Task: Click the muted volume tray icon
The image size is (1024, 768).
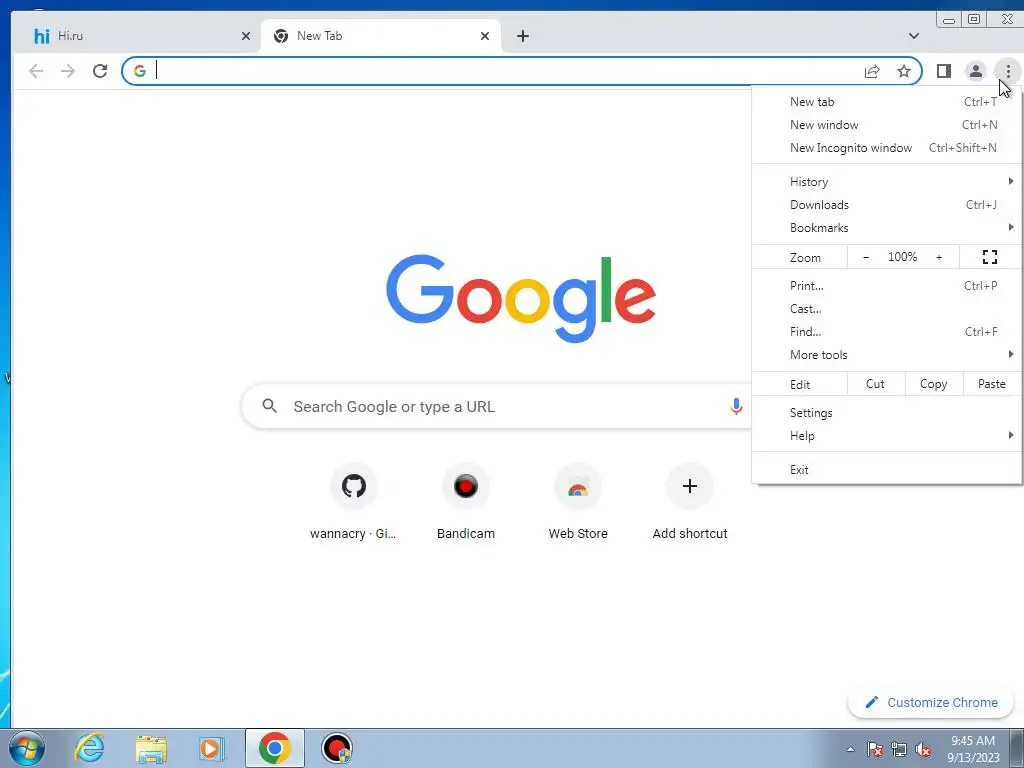Action: click(x=923, y=749)
